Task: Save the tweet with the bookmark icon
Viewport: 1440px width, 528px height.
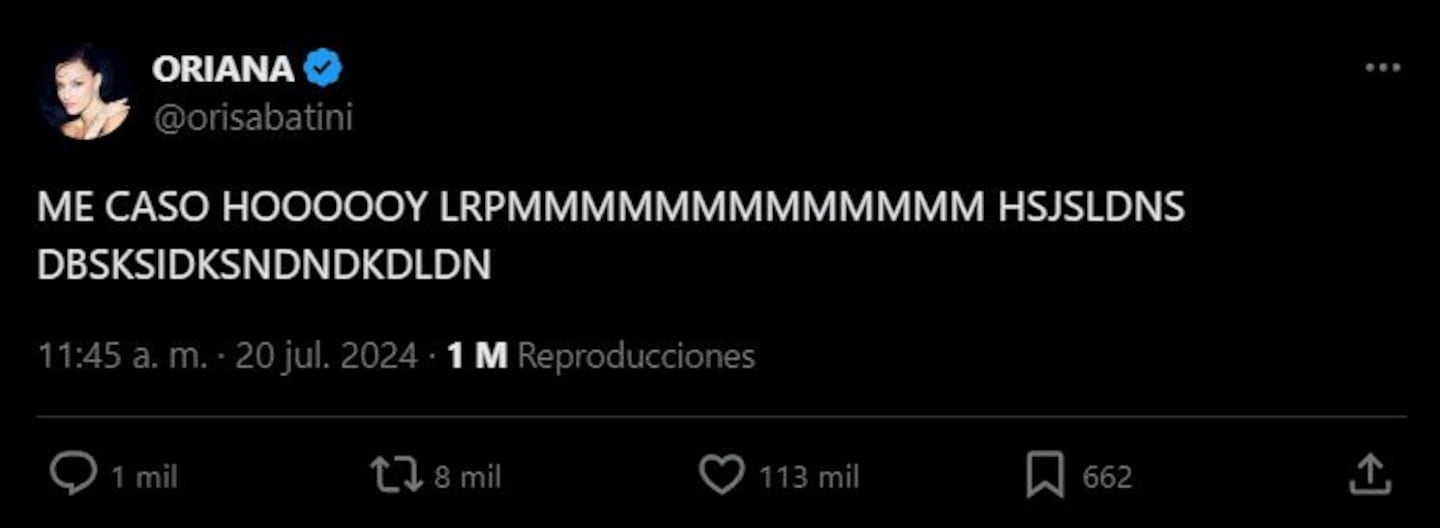Action: (x=1045, y=476)
